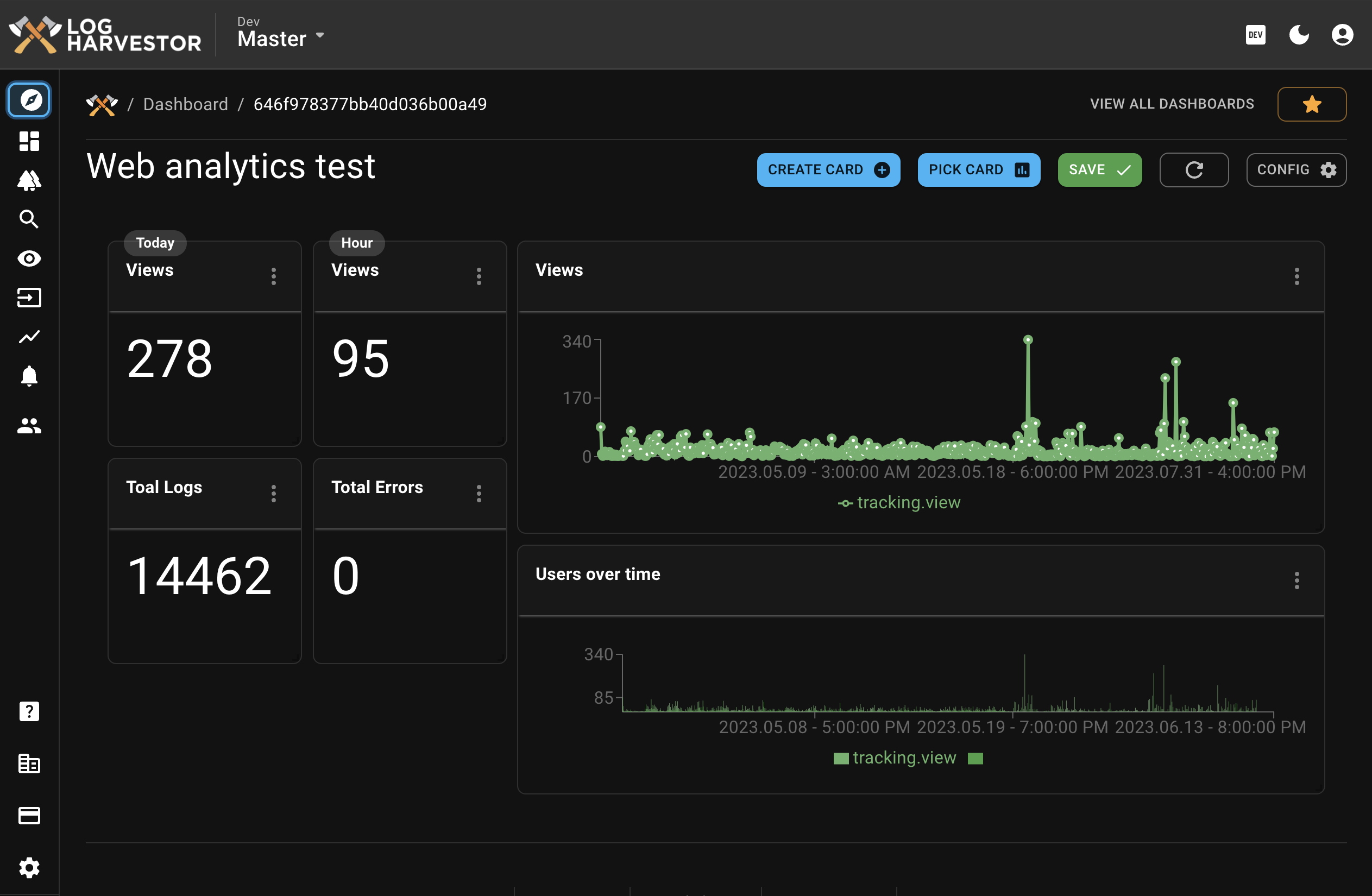Select the trend/analytics line icon

29,336
